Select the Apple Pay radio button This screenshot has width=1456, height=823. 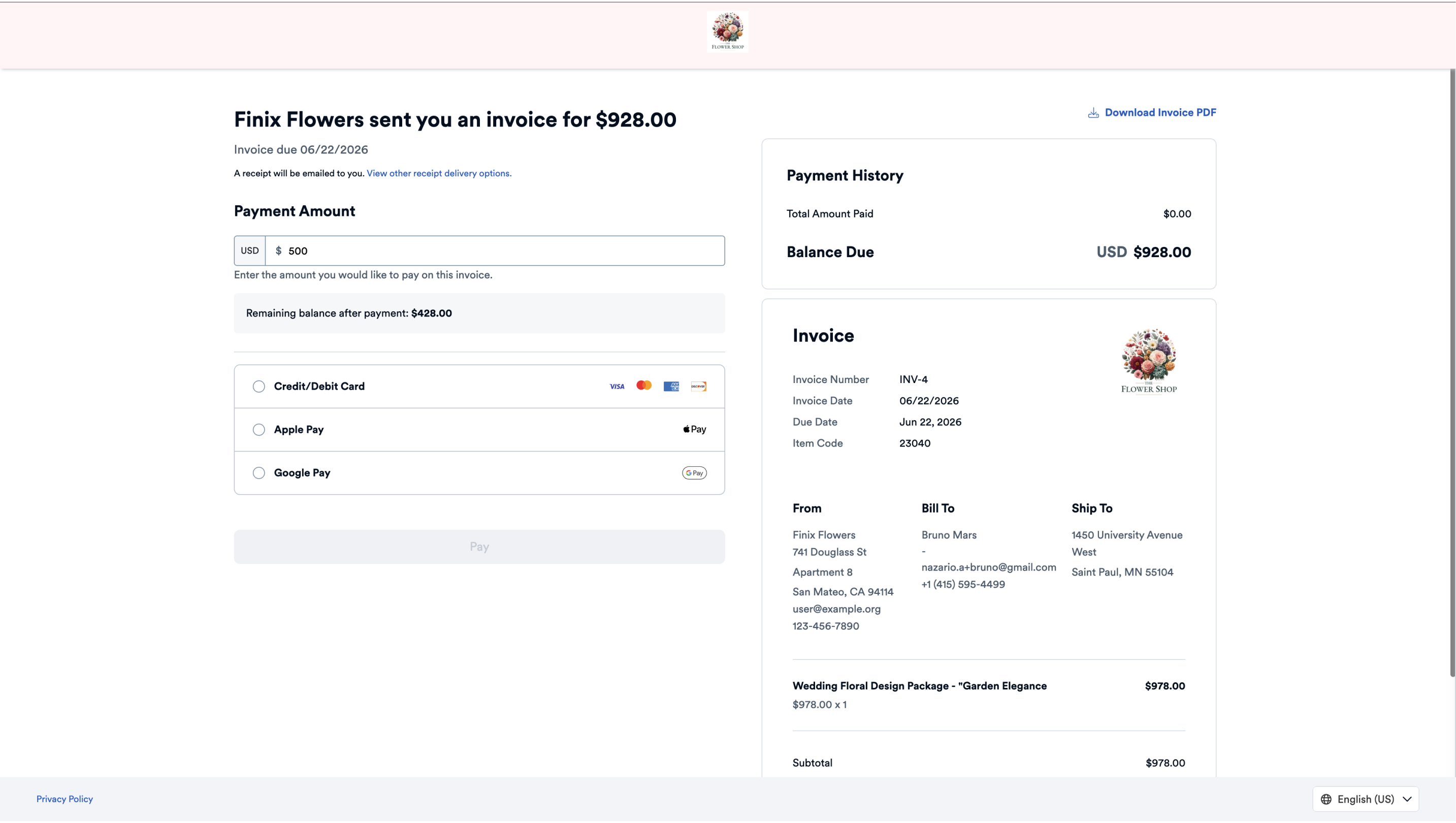pos(259,430)
